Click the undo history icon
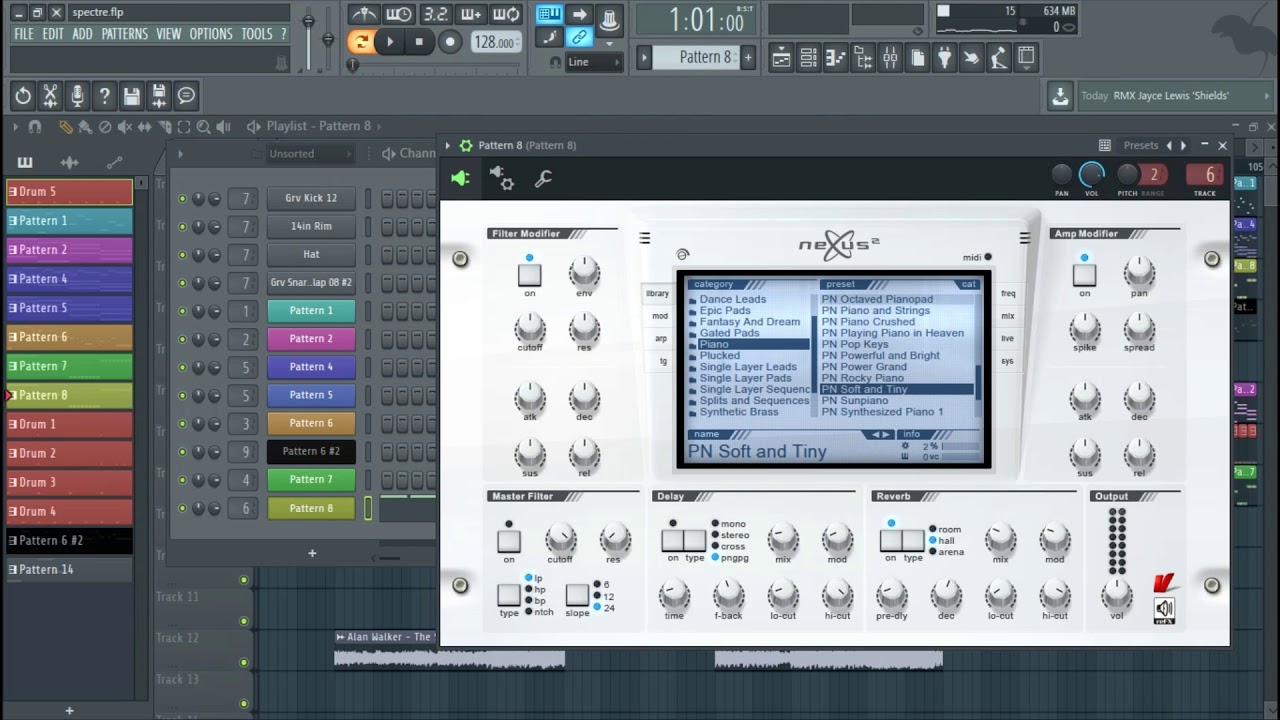Screen dimensions: 1280x720 pos(23,96)
